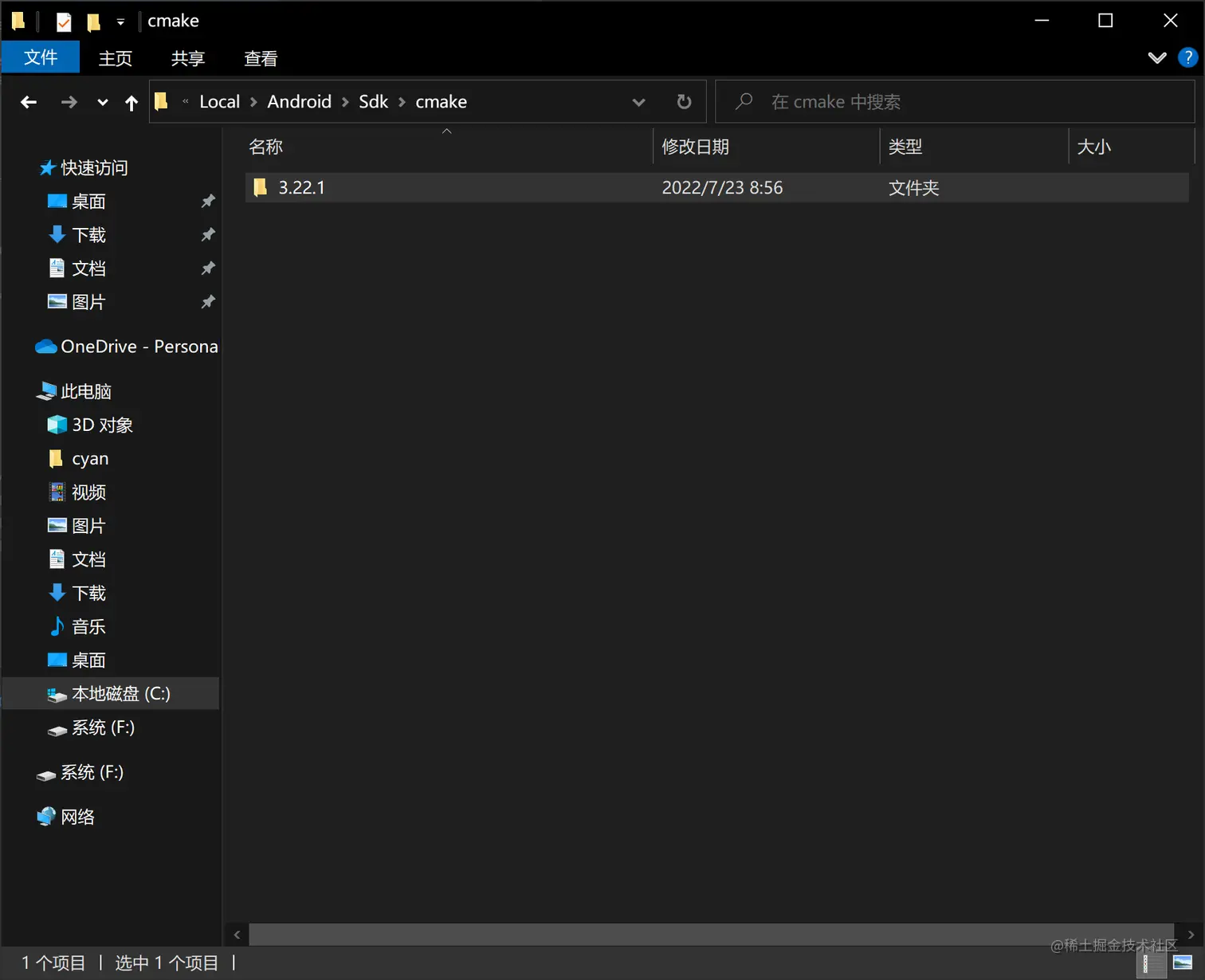The width and height of the screenshot is (1205, 980).
Task: Open recent locations dropdown arrow
Action: [102, 102]
